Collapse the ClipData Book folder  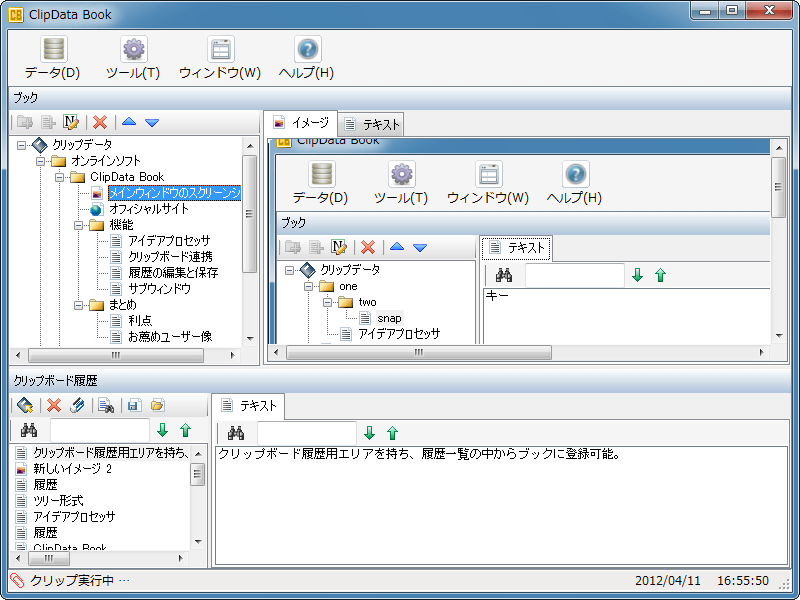pyautogui.click(x=60, y=178)
